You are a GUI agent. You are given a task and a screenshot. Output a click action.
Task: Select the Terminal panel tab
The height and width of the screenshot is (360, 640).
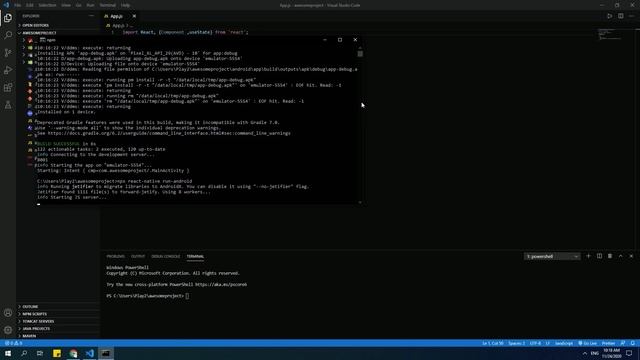click(195, 256)
